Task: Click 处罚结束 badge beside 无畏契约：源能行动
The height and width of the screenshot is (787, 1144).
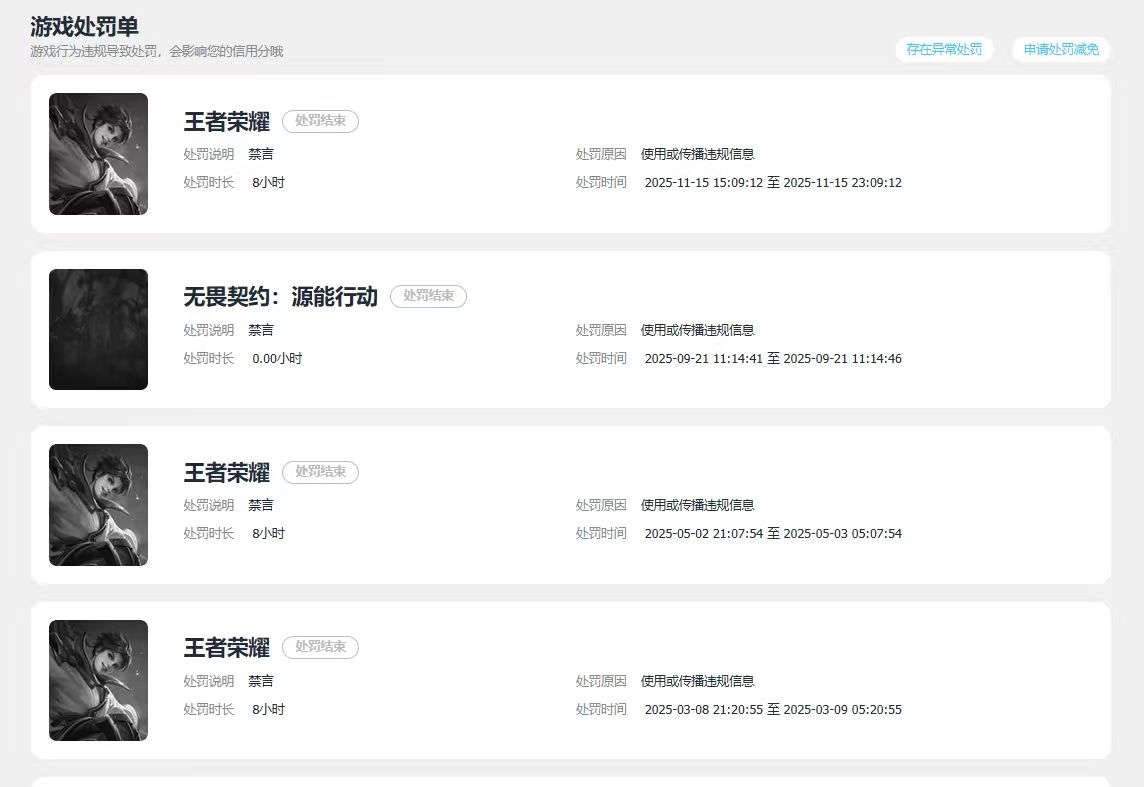Action: [428, 296]
